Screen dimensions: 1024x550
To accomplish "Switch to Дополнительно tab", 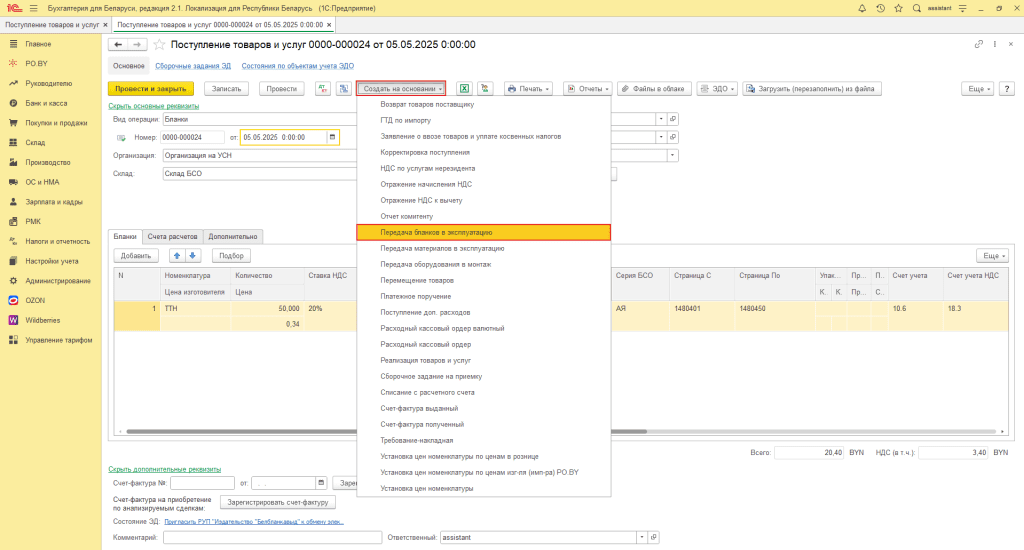I will pyautogui.click(x=233, y=236).
